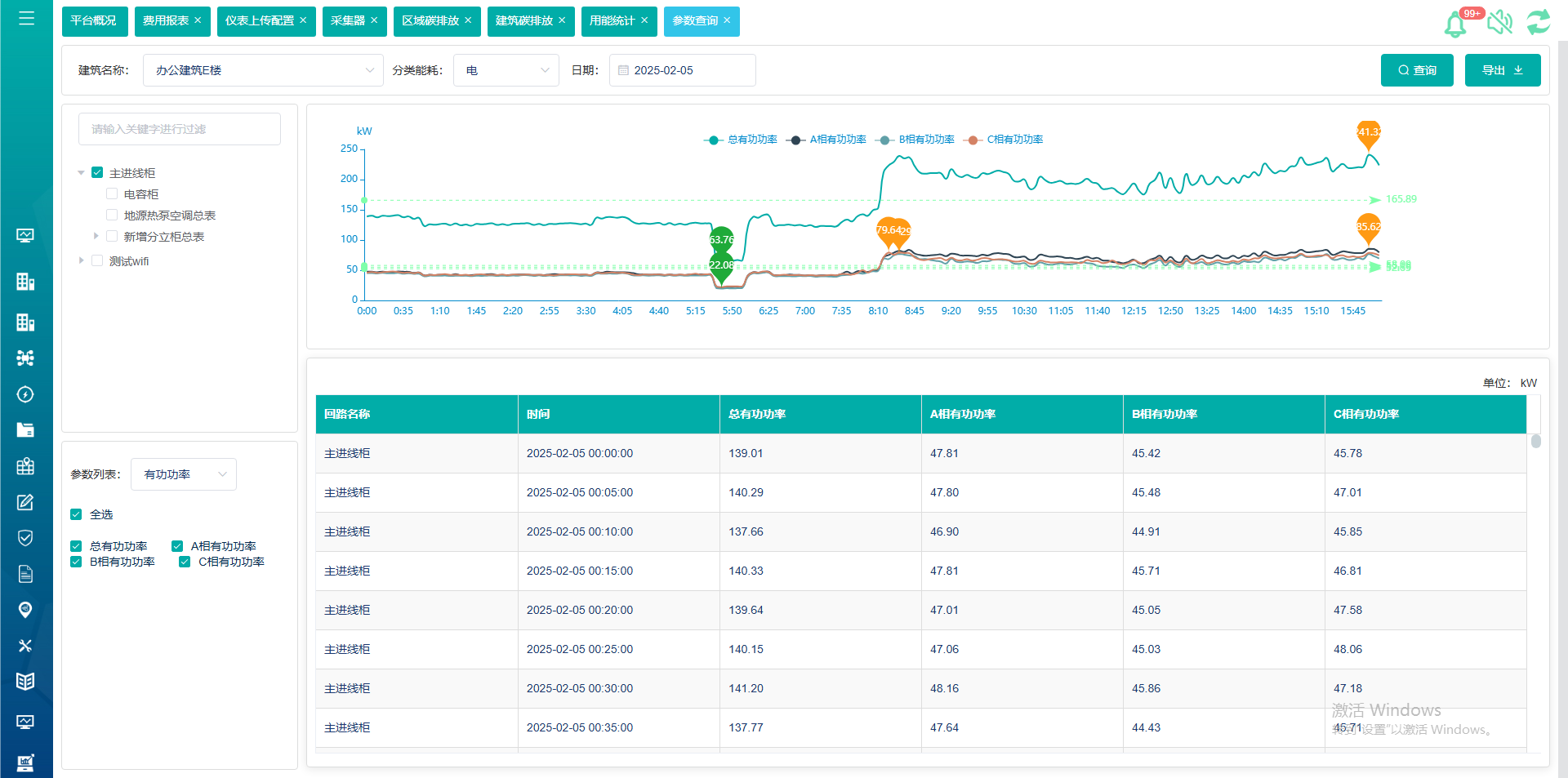The width and height of the screenshot is (1568, 778).
Task: Click the 查询 search button
Action: tap(1417, 70)
